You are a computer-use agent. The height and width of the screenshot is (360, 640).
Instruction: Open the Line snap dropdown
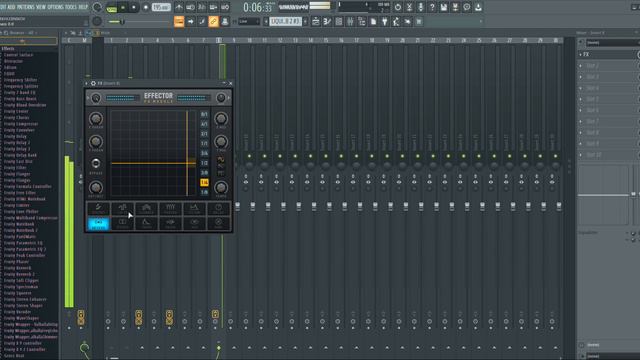coord(249,22)
